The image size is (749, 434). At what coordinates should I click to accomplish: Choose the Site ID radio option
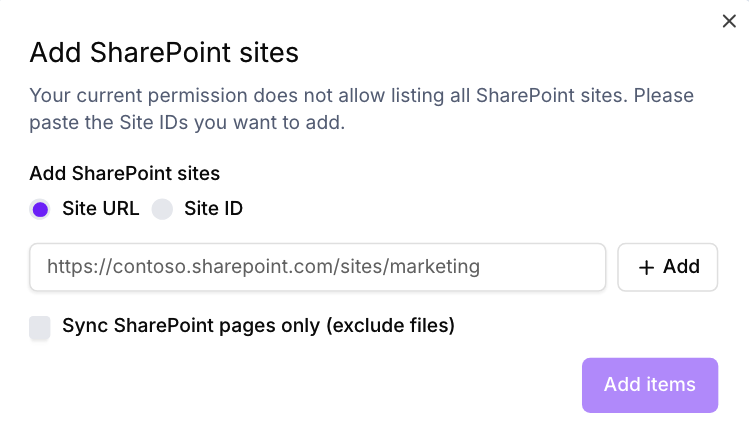point(162,209)
